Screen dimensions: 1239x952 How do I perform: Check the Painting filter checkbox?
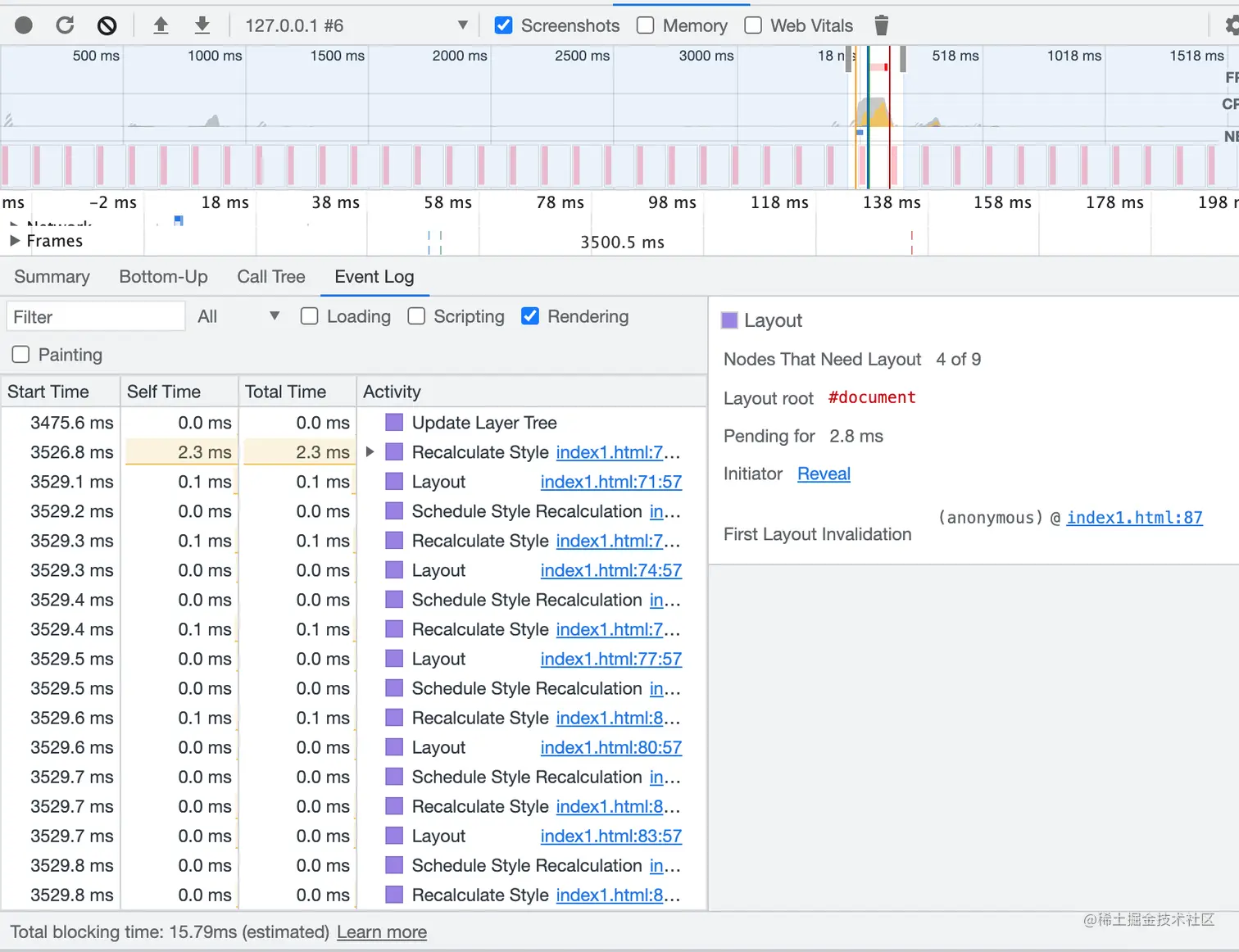click(x=21, y=354)
